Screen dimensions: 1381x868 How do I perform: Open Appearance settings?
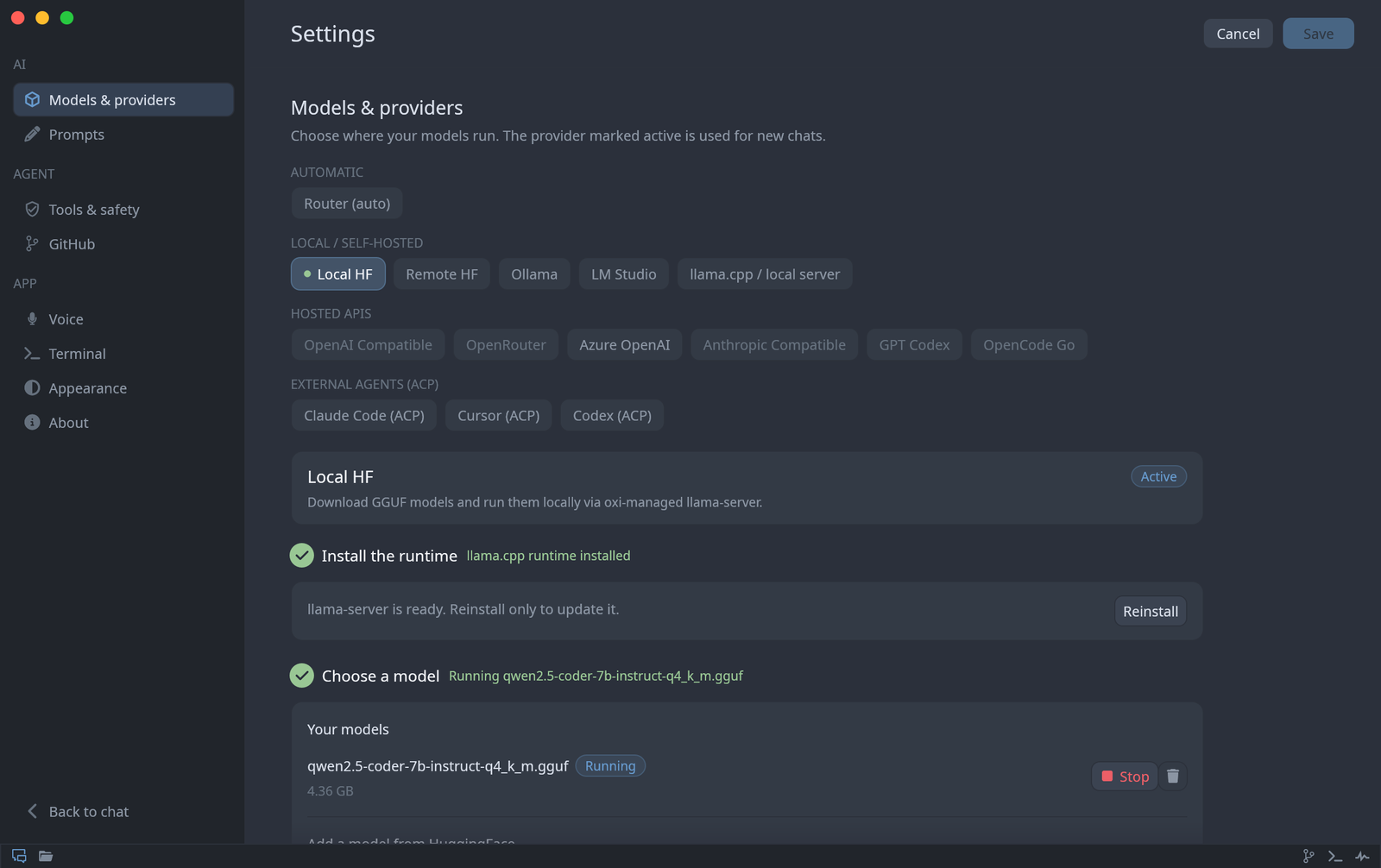[123, 388]
